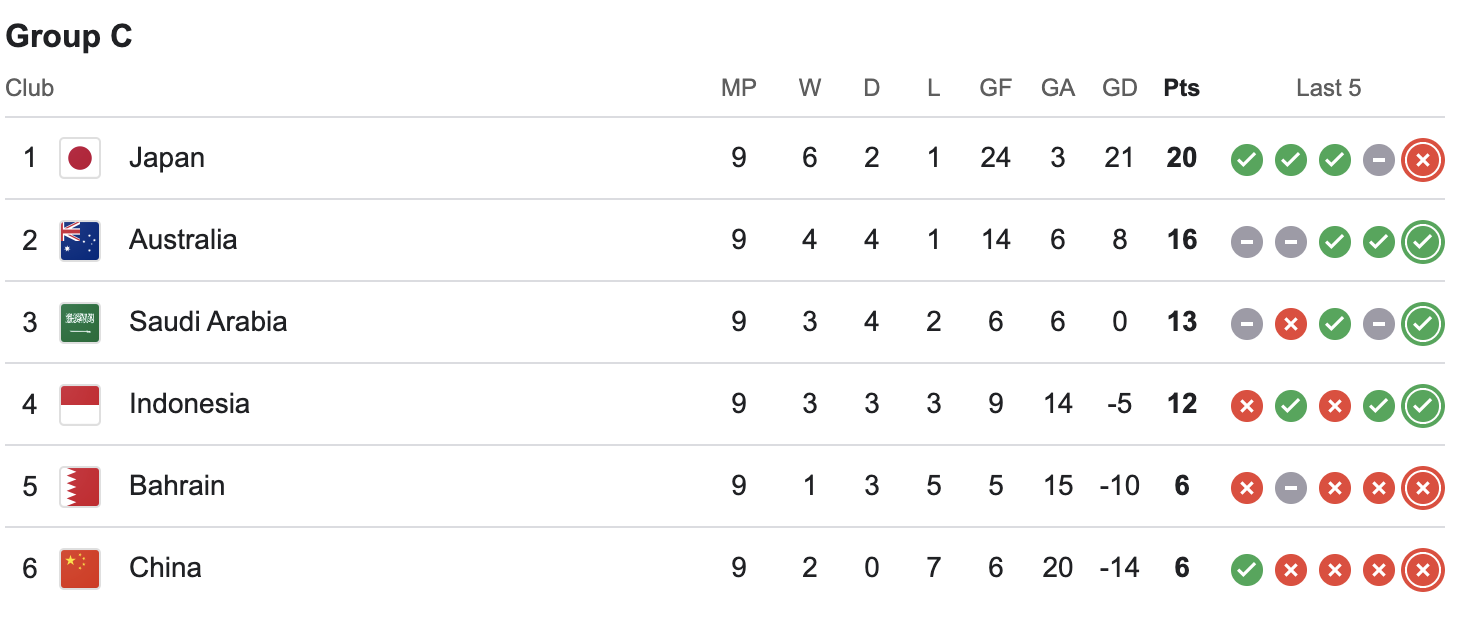Open the Japan team link
The width and height of the screenshot is (1458, 622).
[167, 158]
